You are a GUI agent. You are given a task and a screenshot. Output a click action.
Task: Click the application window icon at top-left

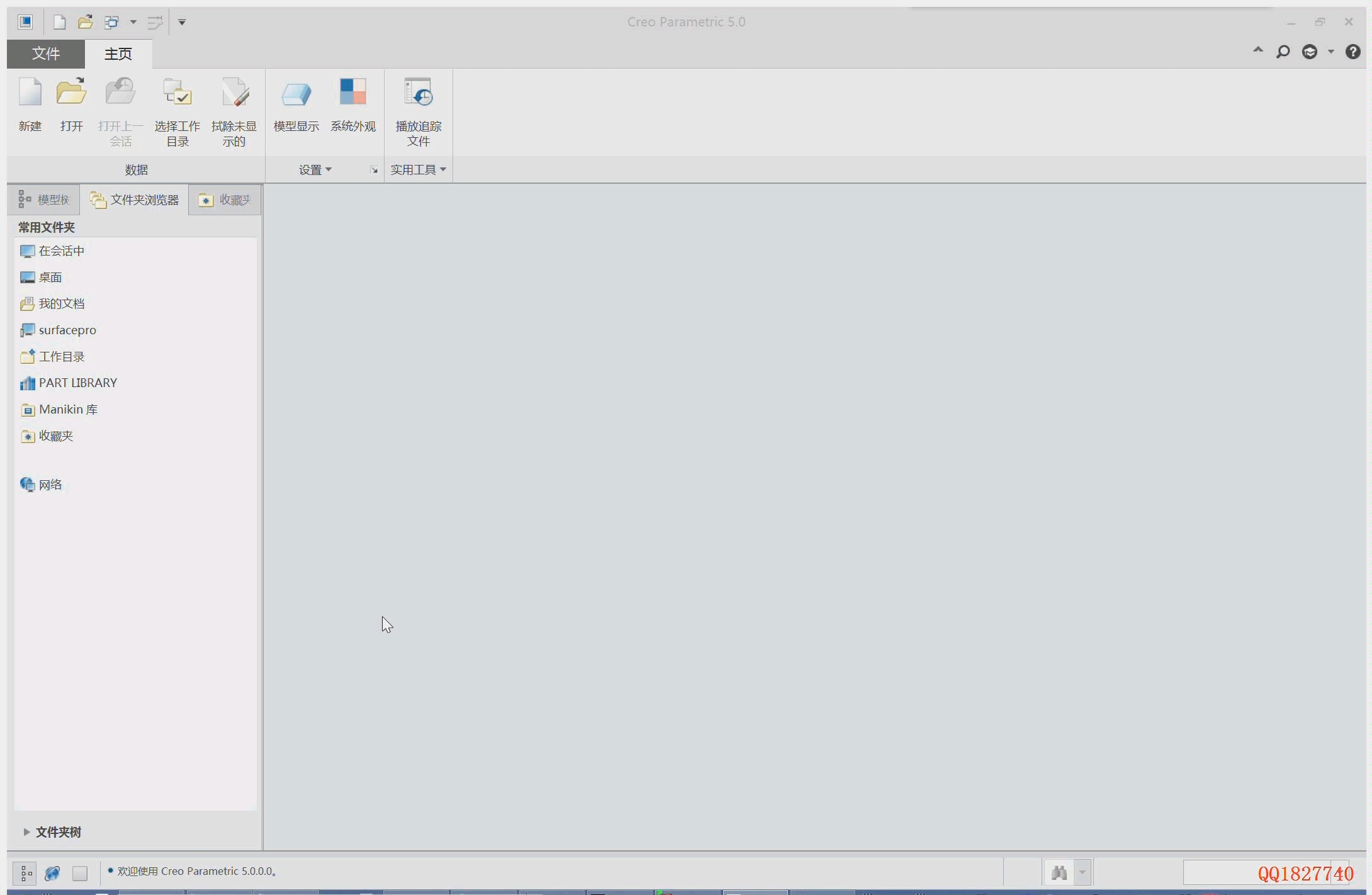(25, 22)
